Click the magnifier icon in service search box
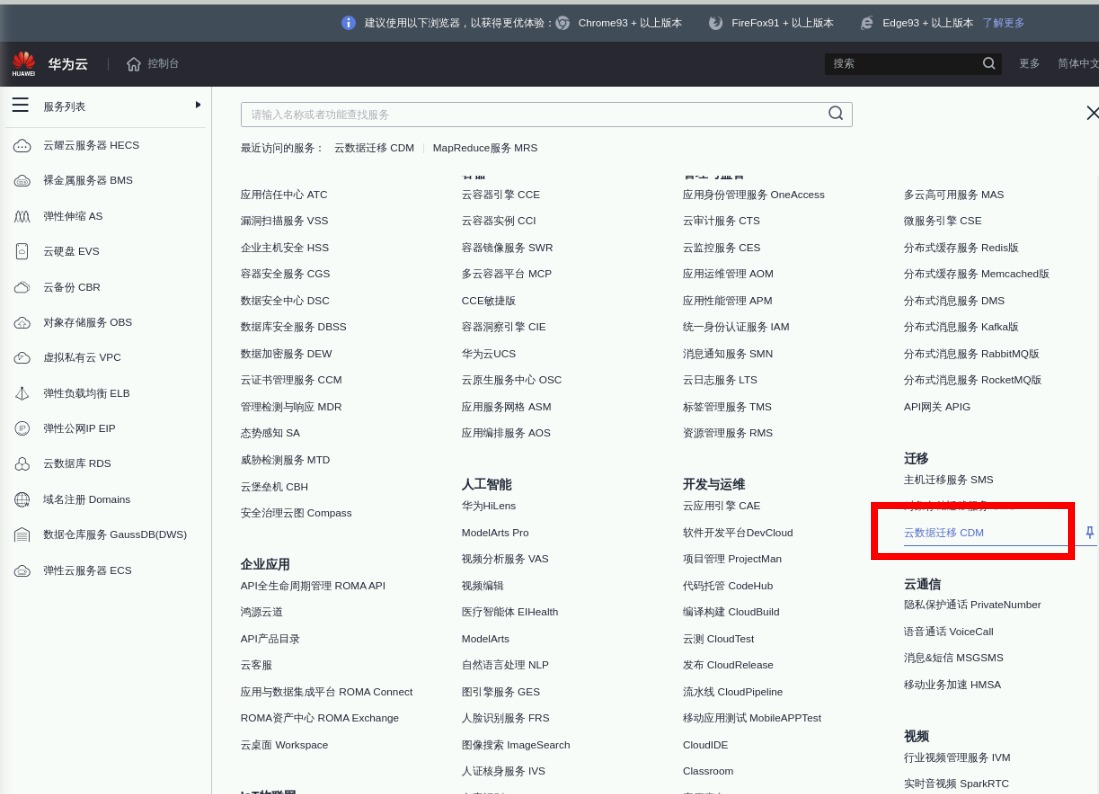Image resolution: width=1099 pixels, height=794 pixels. coord(835,114)
